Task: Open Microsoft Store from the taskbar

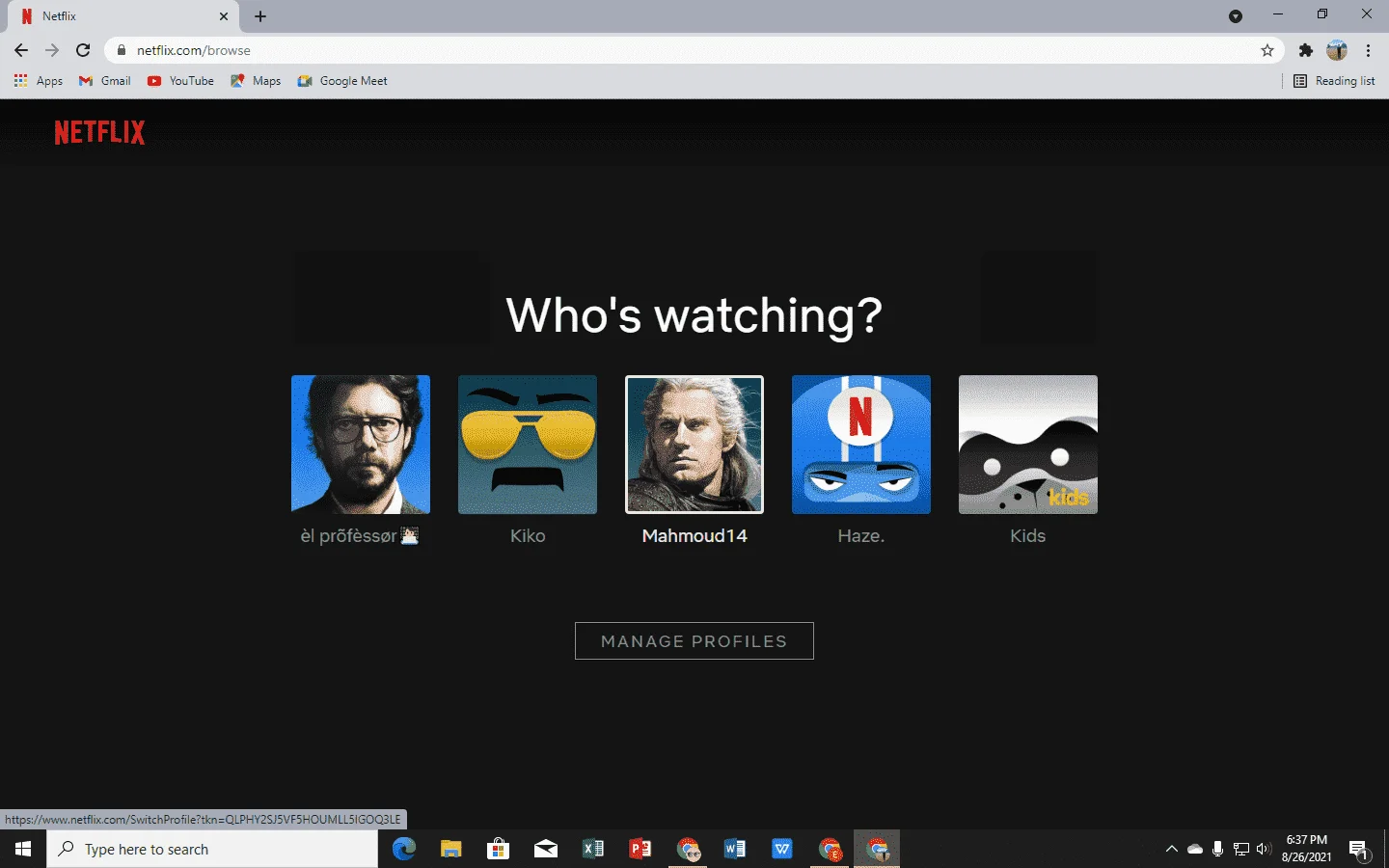Action: (498, 849)
